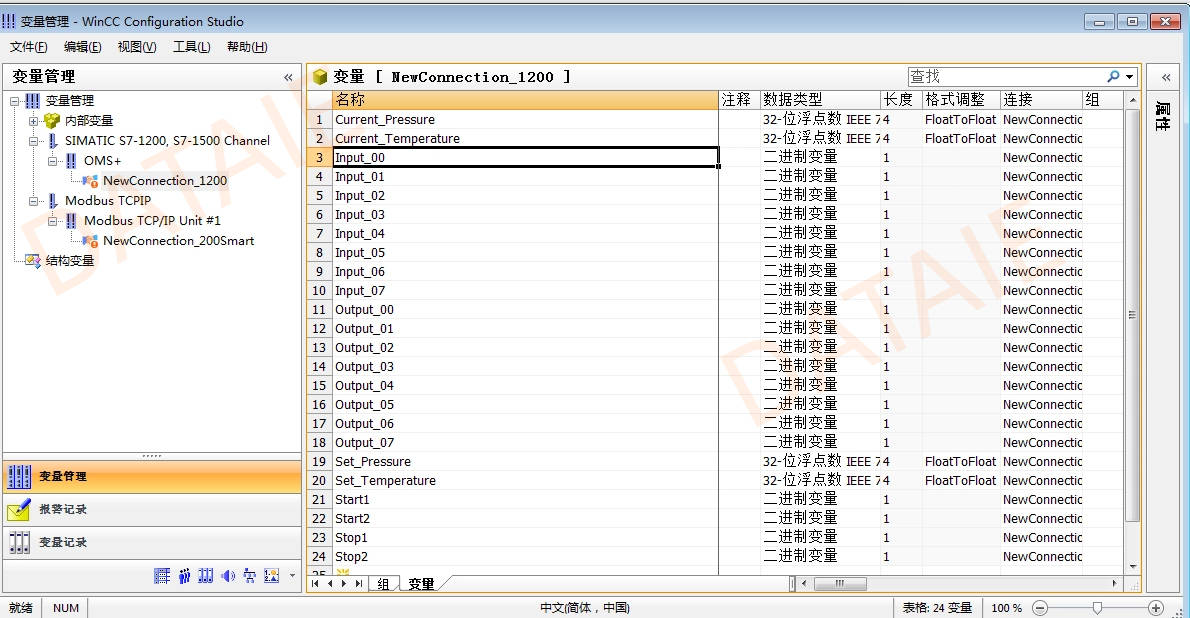Viewport: 1190px width, 618px height.
Task: Open the User Archive icon
Action: coord(206,576)
